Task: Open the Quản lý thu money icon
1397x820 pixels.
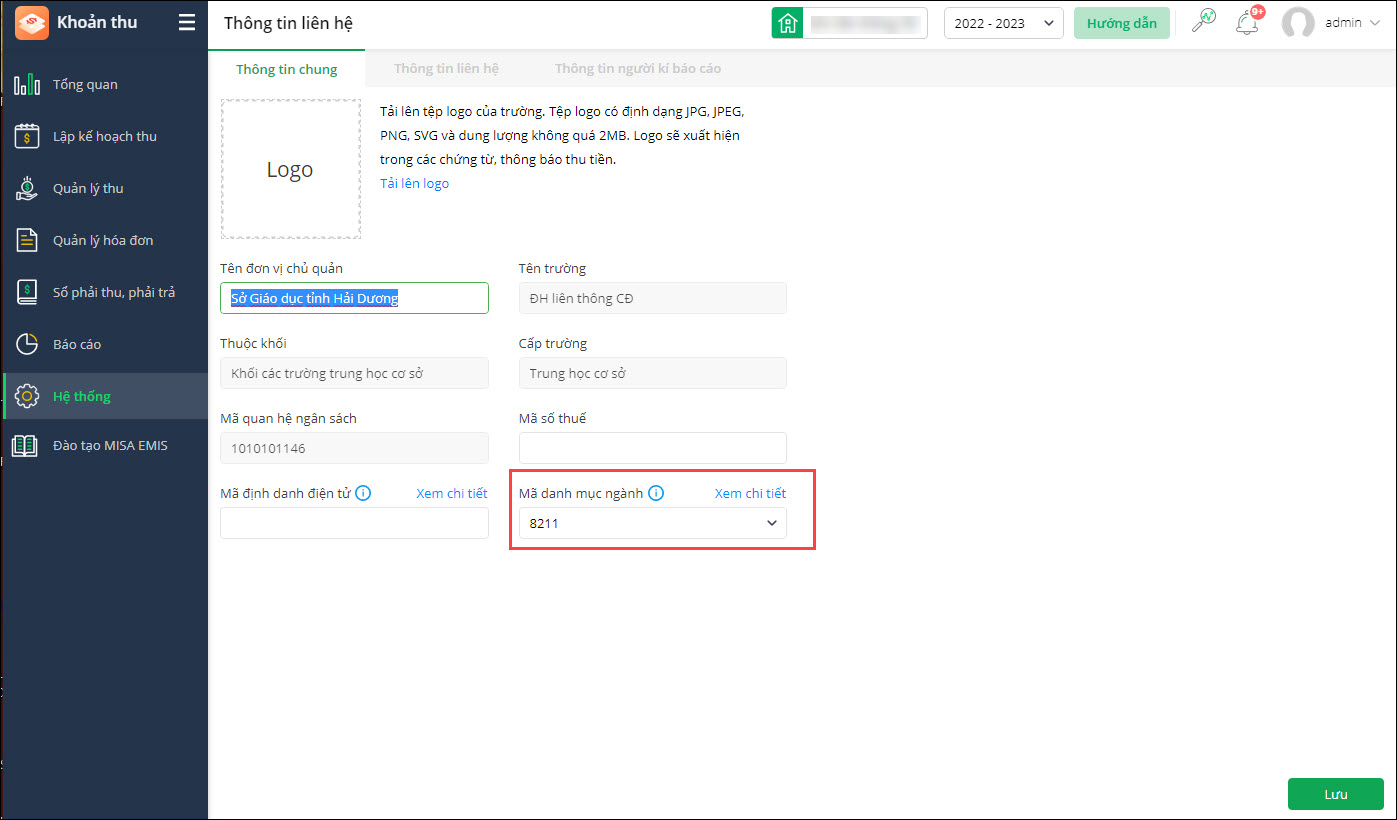Action: (x=27, y=188)
